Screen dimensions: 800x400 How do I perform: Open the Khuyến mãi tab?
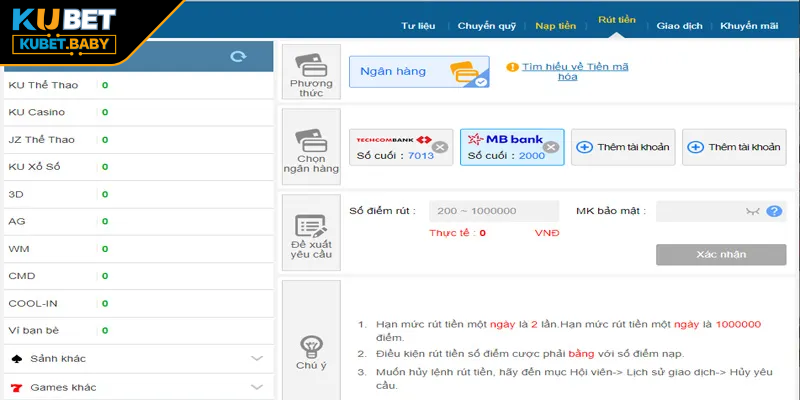(749, 26)
